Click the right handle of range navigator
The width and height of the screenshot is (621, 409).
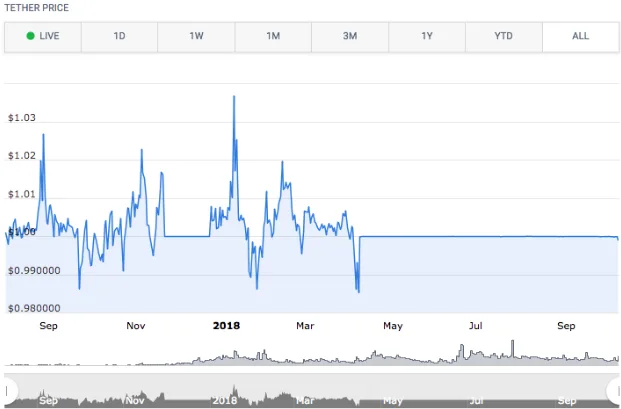click(x=613, y=390)
